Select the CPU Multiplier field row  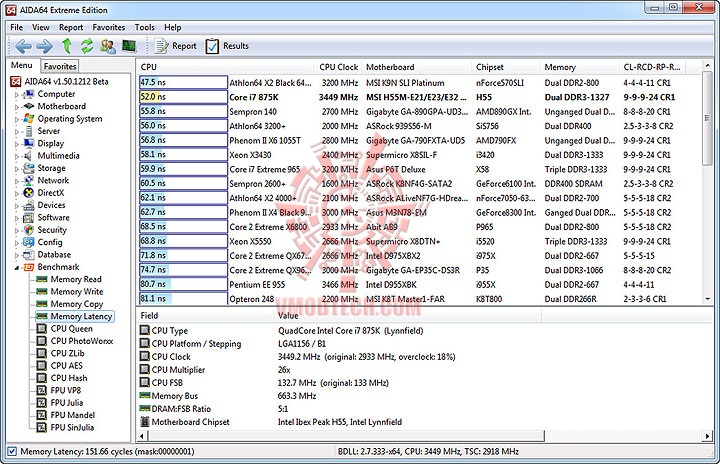340,370
